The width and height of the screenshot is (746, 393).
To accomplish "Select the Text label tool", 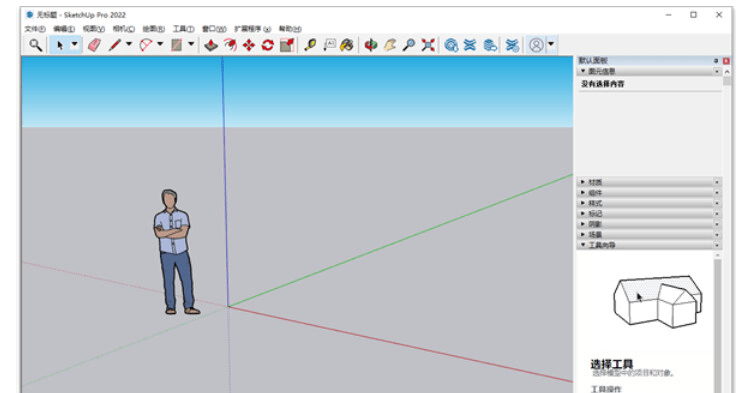I will (329, 45).
